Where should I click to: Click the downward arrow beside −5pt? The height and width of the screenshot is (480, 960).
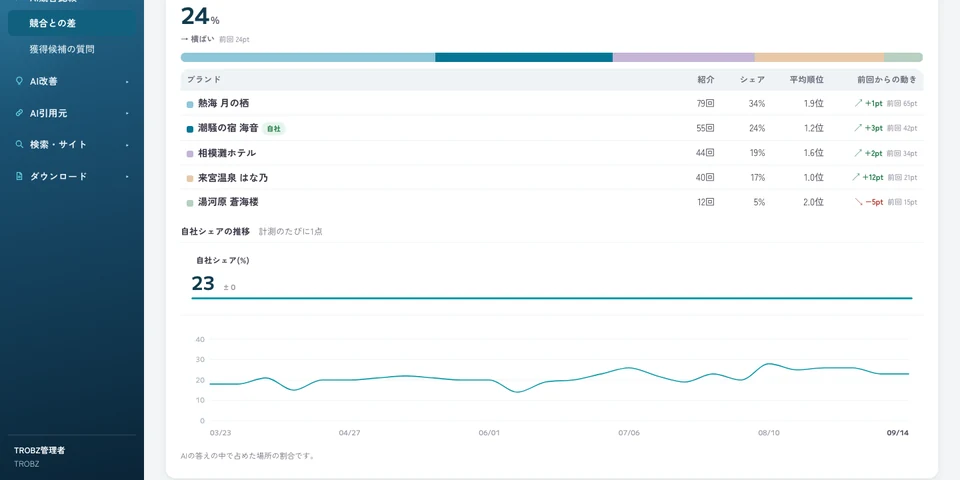[x=858, y=202]
